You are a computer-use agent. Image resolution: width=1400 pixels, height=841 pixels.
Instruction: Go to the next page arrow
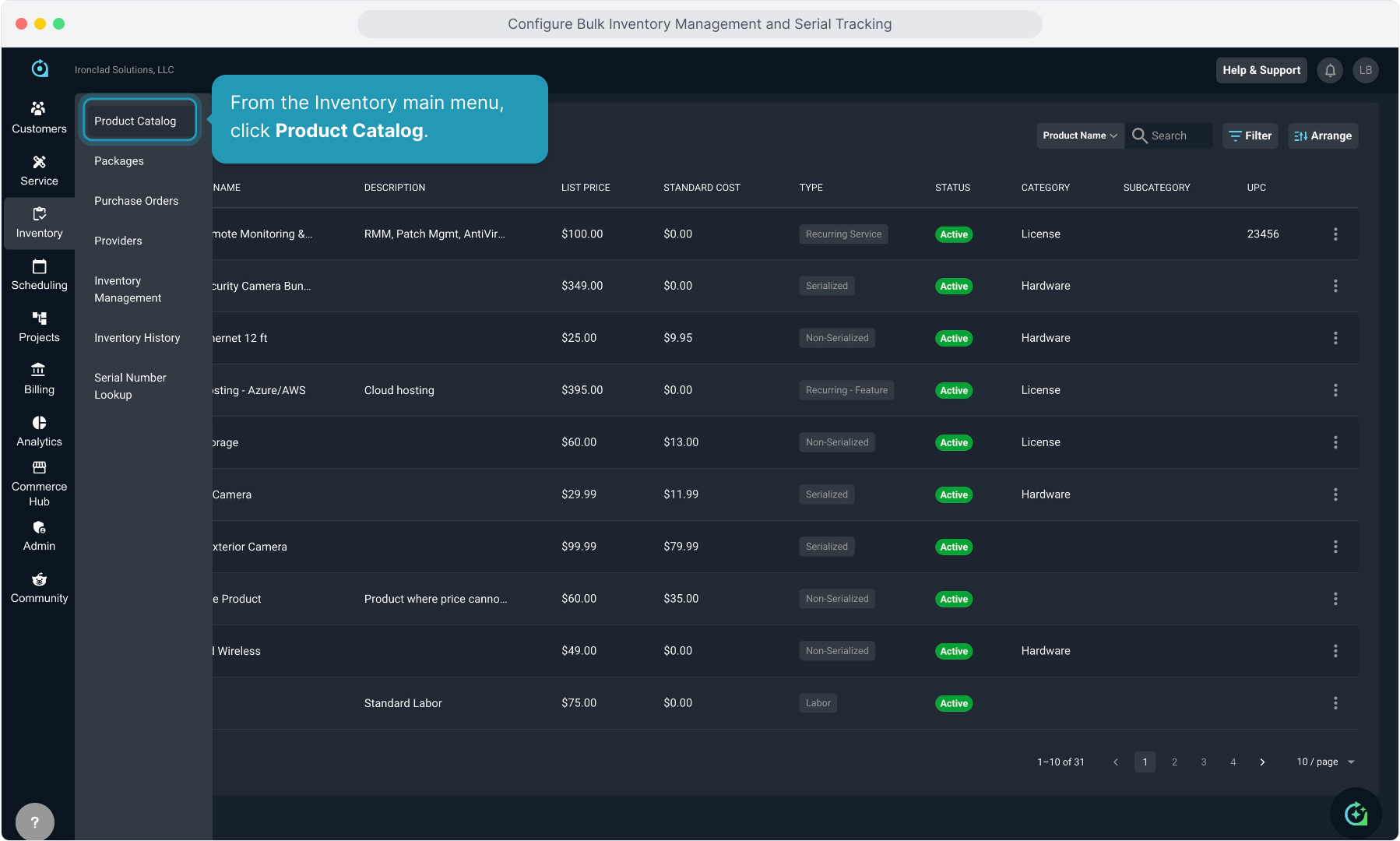point(1262,762)
